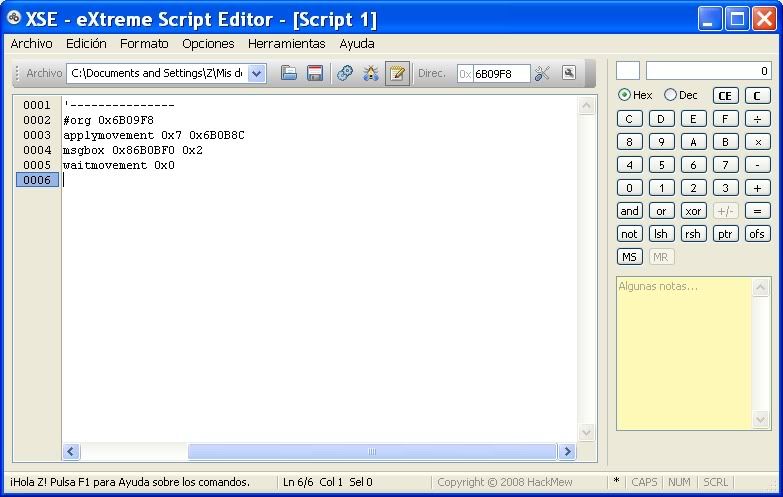Click the rightmost toolbar icon after the wrench
This screenshot has height=497, width=783.
coord(569,73)
